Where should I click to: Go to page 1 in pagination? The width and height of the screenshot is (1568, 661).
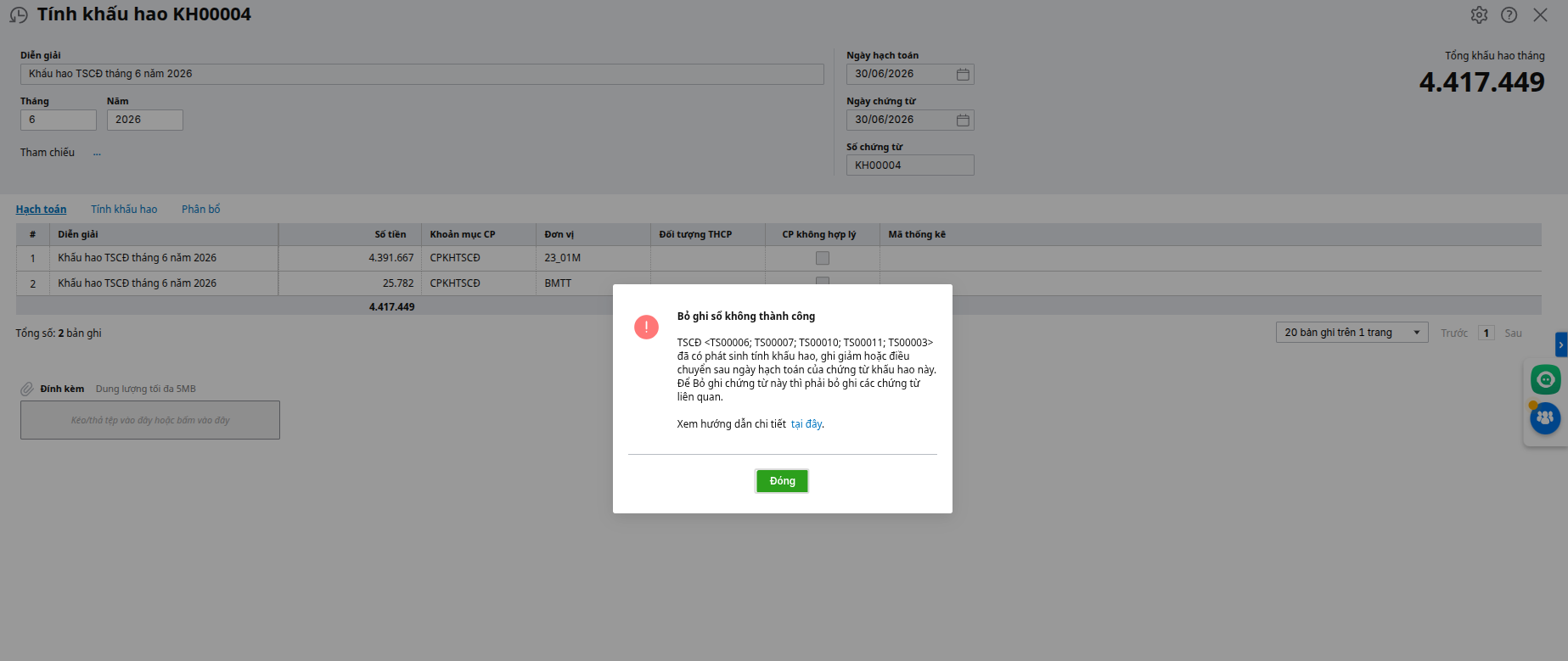[x=1486, y=333]
